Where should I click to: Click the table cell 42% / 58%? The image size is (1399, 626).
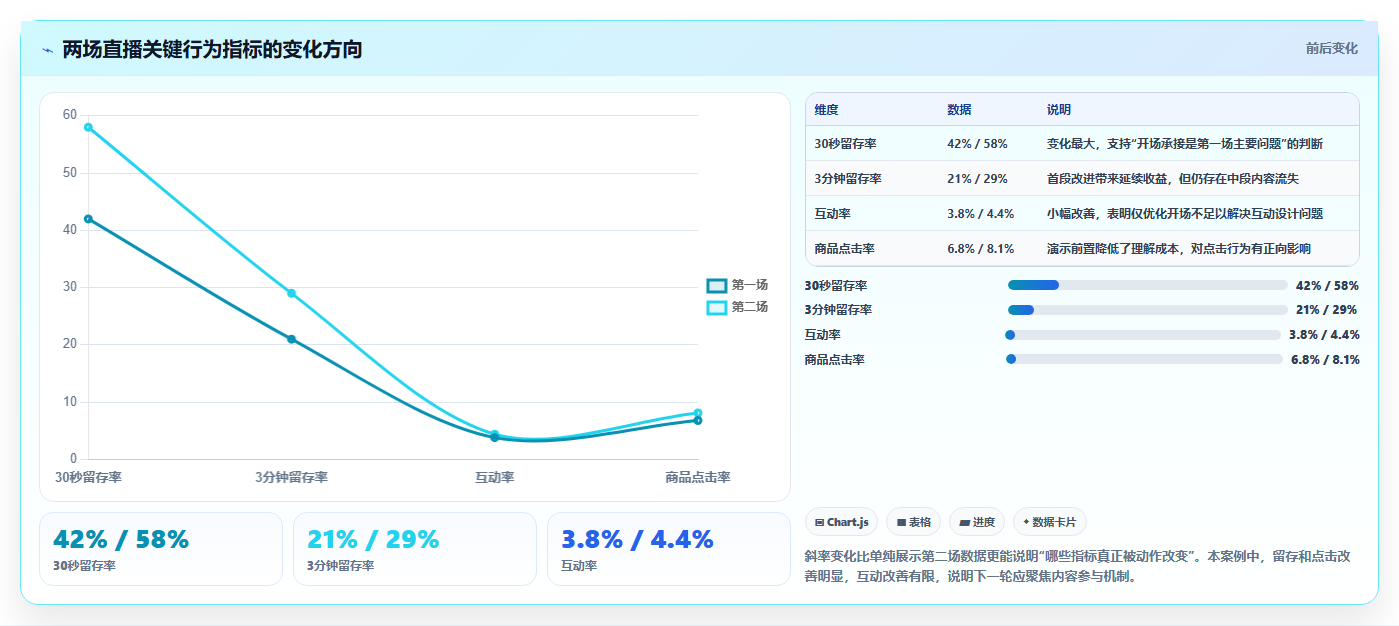pos(977,144)
